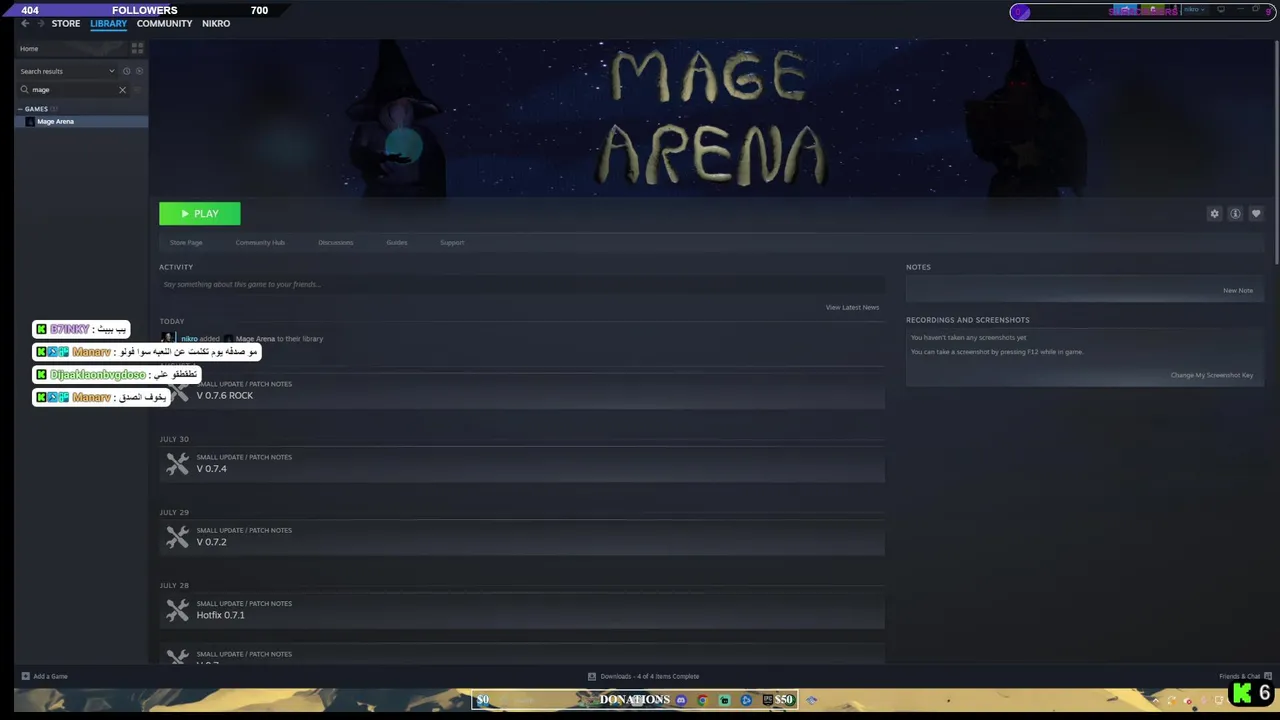Open the NIKRO profile tab
This screenshot has height=720, width=1280.
[x=216, y=23]
